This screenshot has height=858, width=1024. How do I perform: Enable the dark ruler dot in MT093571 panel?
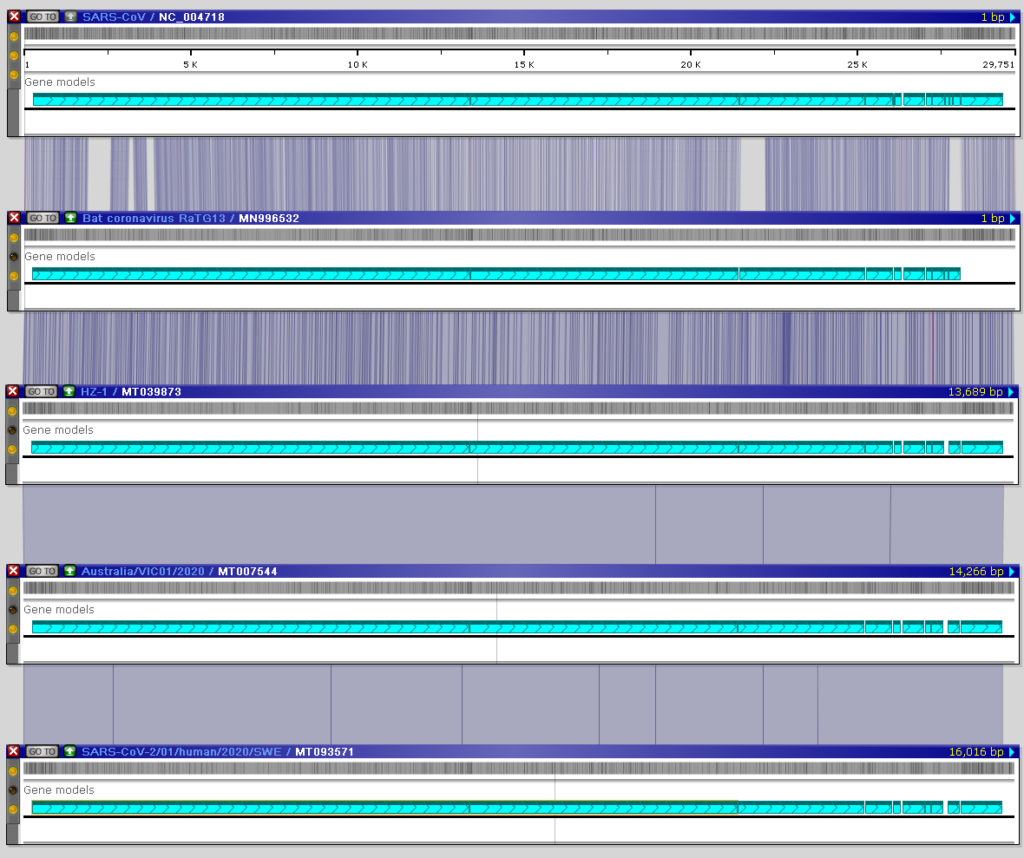13,790
